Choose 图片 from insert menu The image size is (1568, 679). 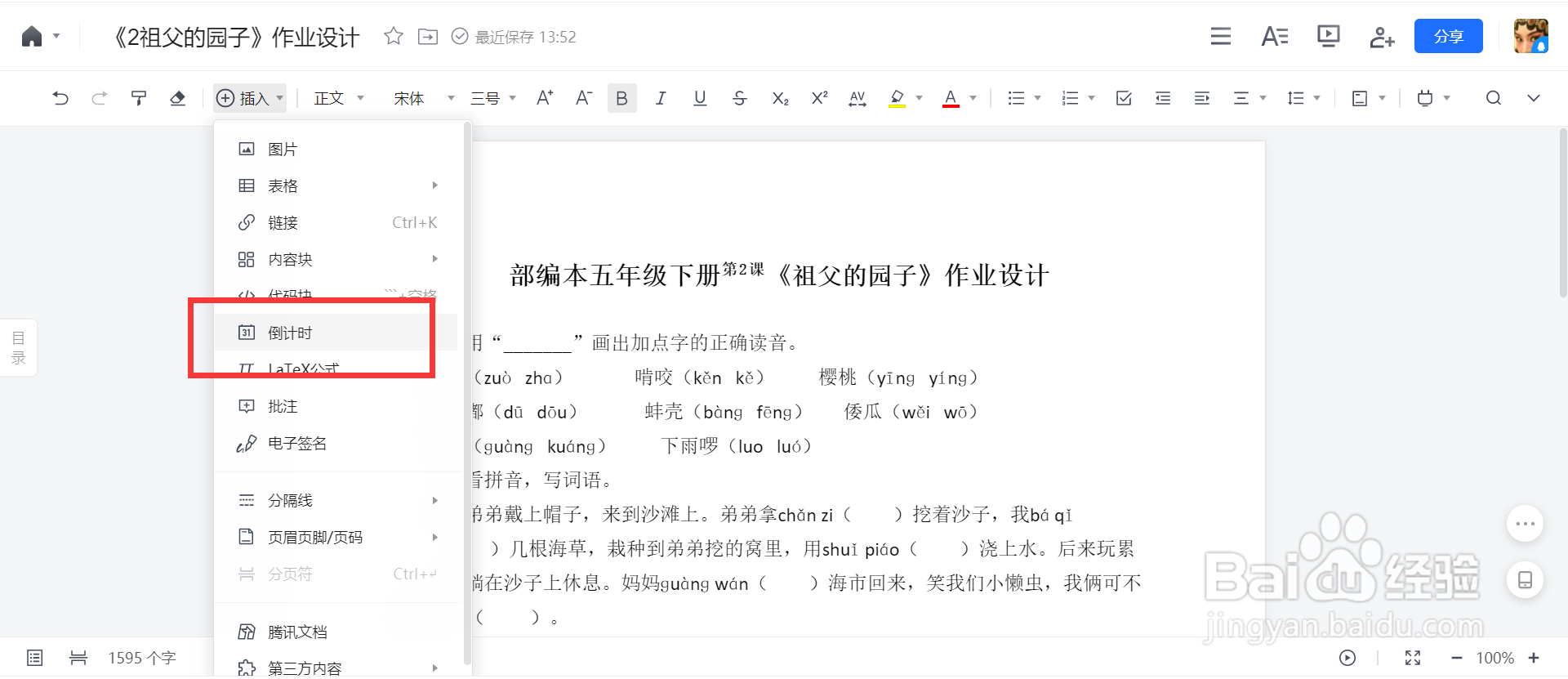click(336, 149)
